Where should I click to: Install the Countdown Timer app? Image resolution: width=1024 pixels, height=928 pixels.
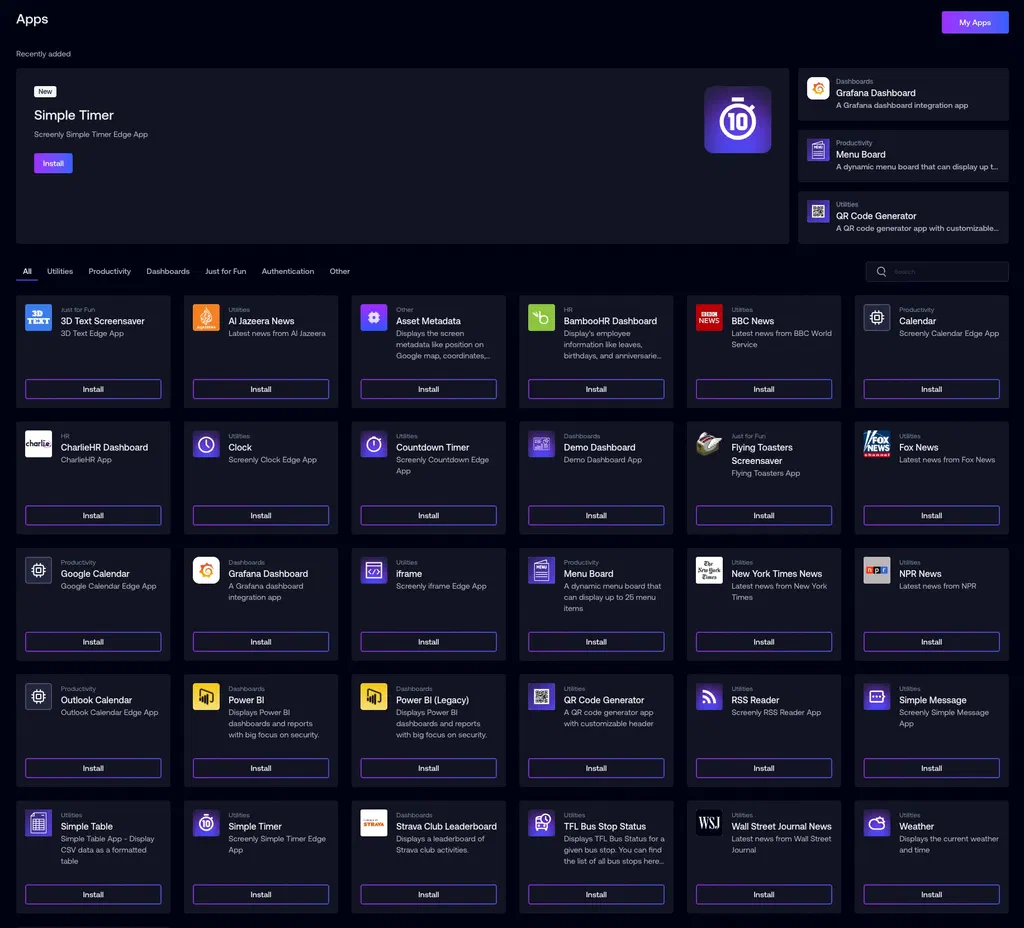pos(428,515)
